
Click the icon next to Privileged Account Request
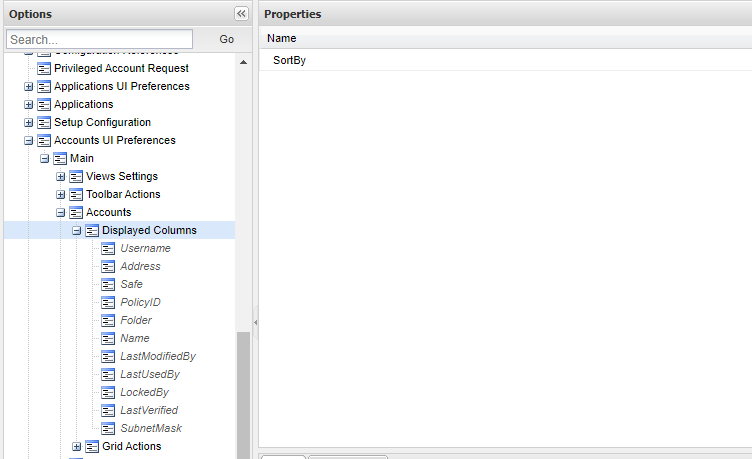coord(44,68)
